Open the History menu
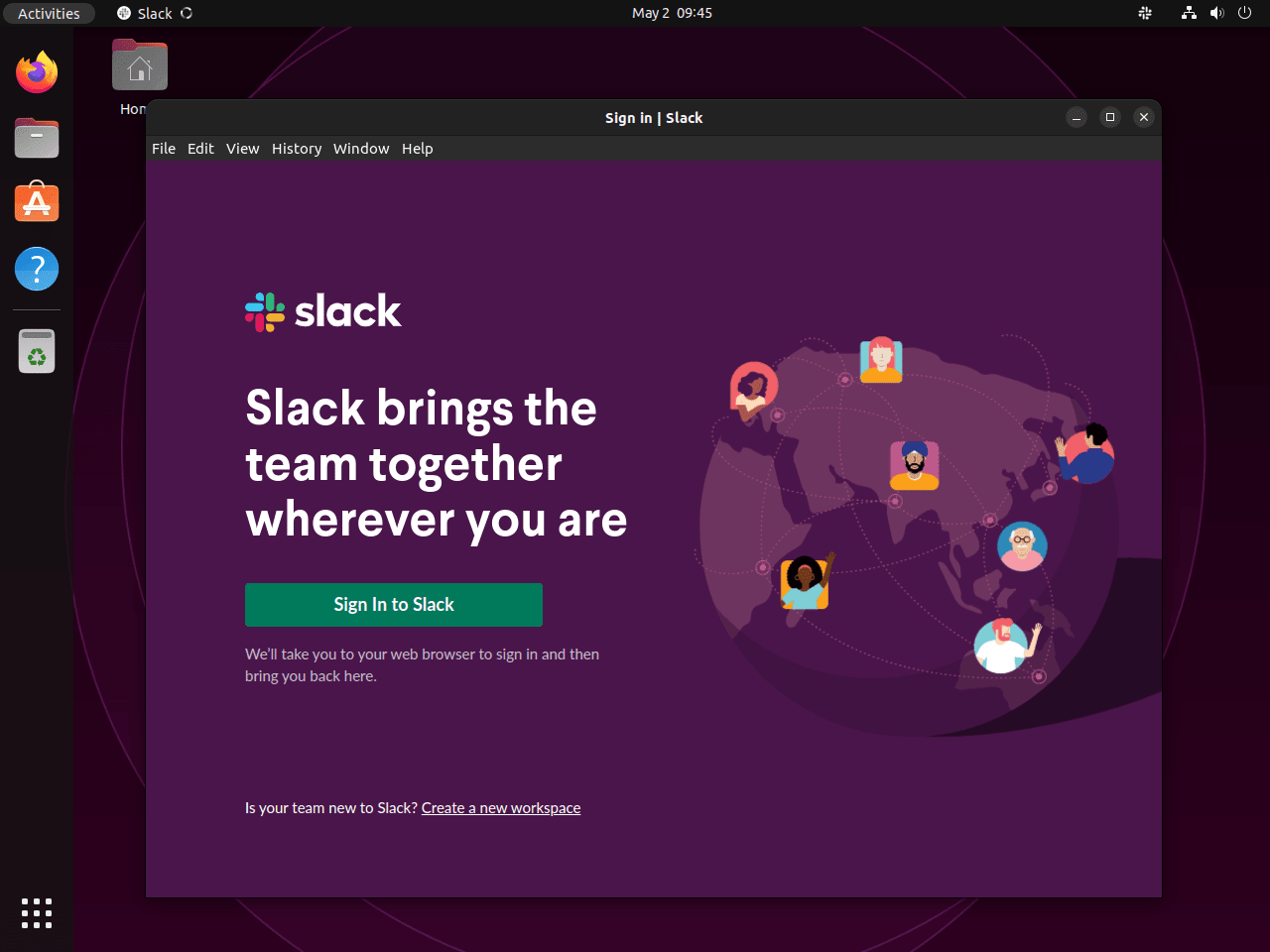1270x952 pixels. coord(297,149)
